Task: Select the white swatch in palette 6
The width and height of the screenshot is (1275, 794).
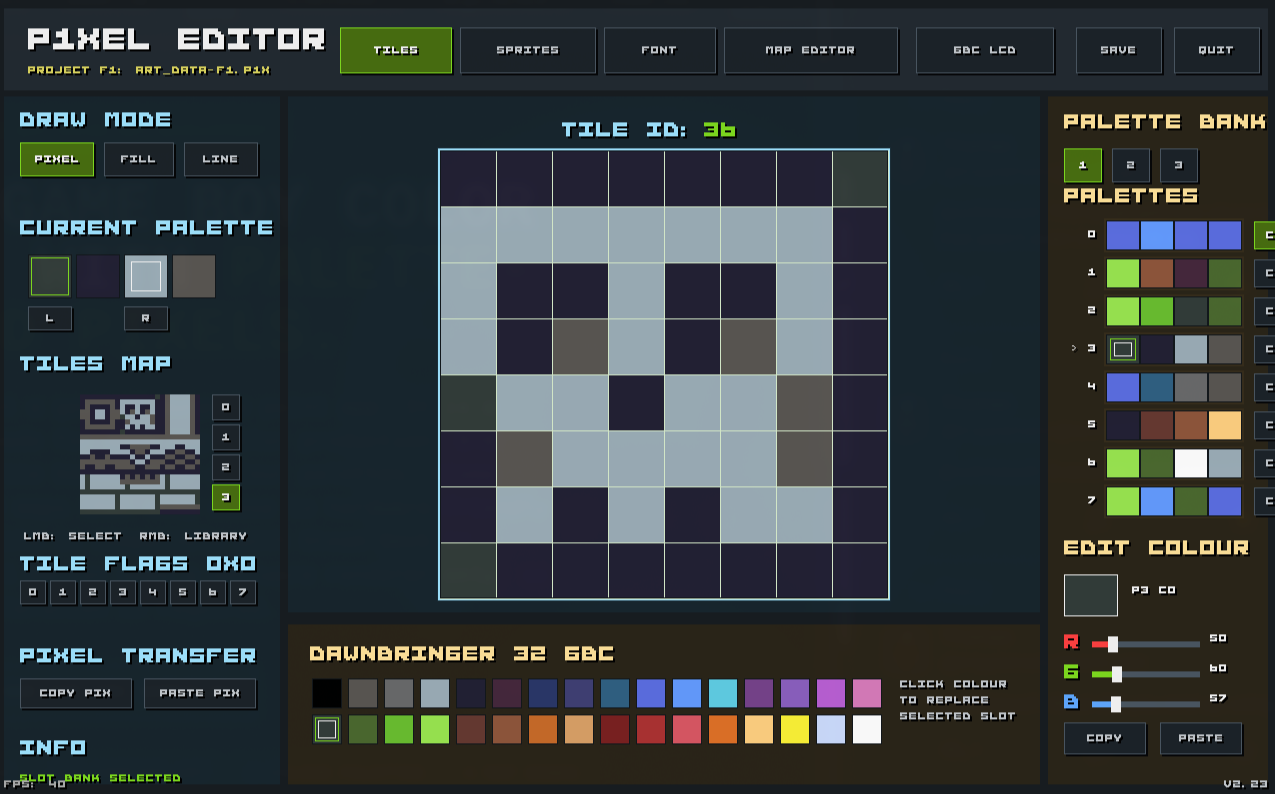Action: (1191, 463)
